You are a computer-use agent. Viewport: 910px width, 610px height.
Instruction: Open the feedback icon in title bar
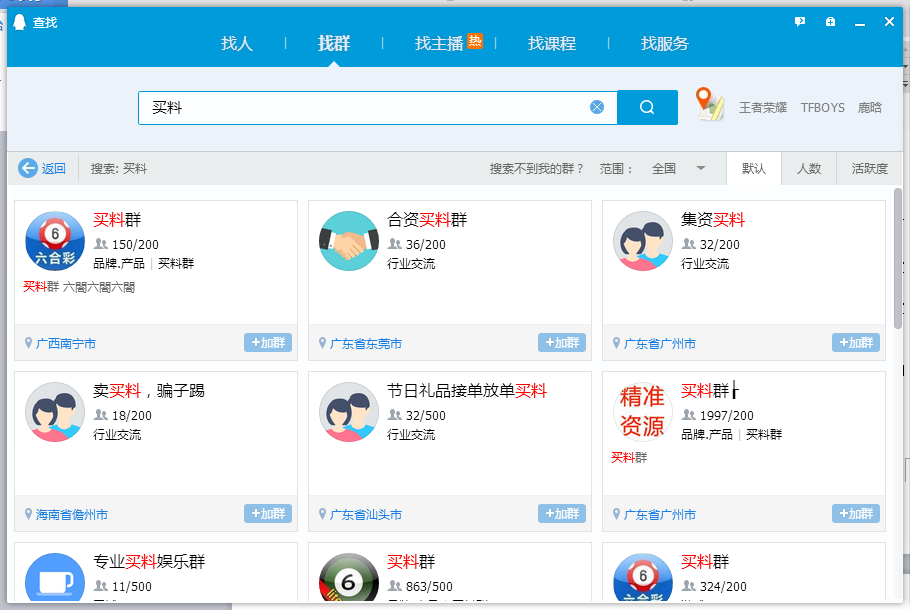tap(800, 22)
